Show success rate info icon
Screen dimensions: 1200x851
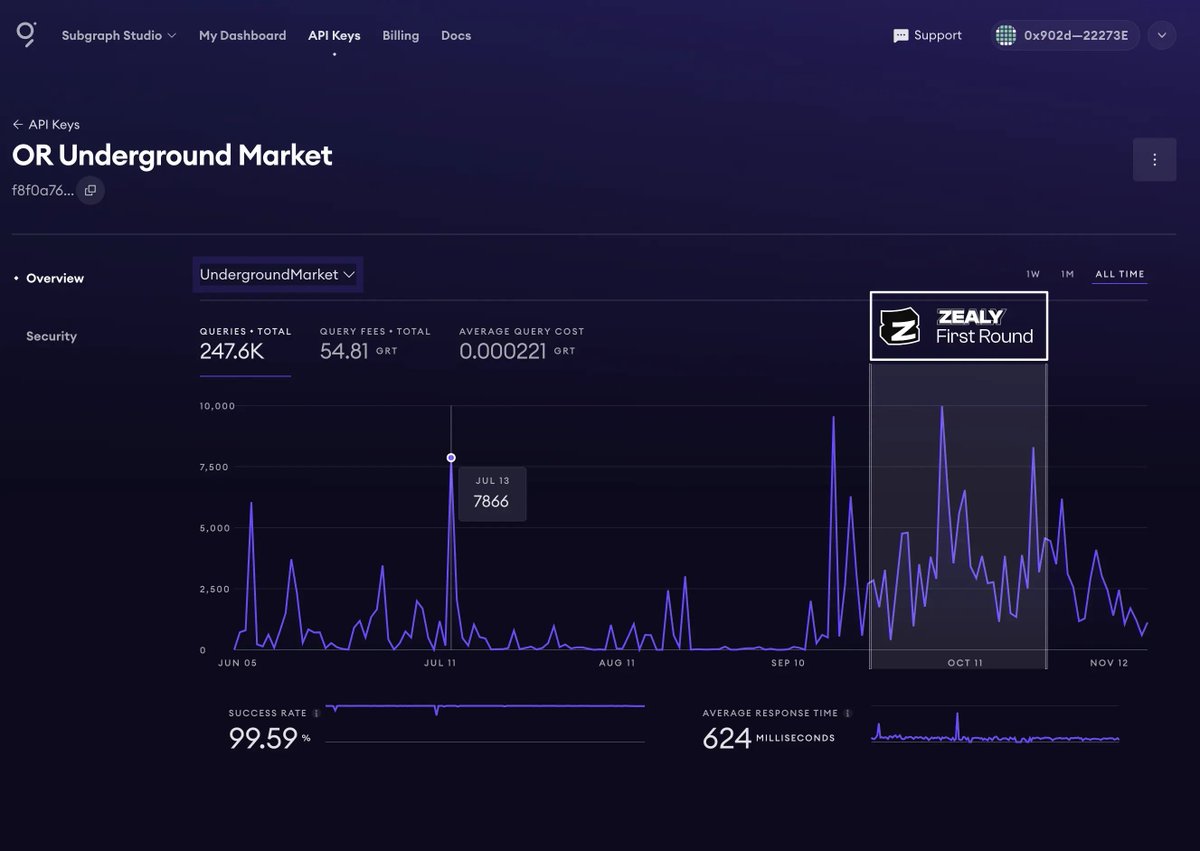pos(316,714)
